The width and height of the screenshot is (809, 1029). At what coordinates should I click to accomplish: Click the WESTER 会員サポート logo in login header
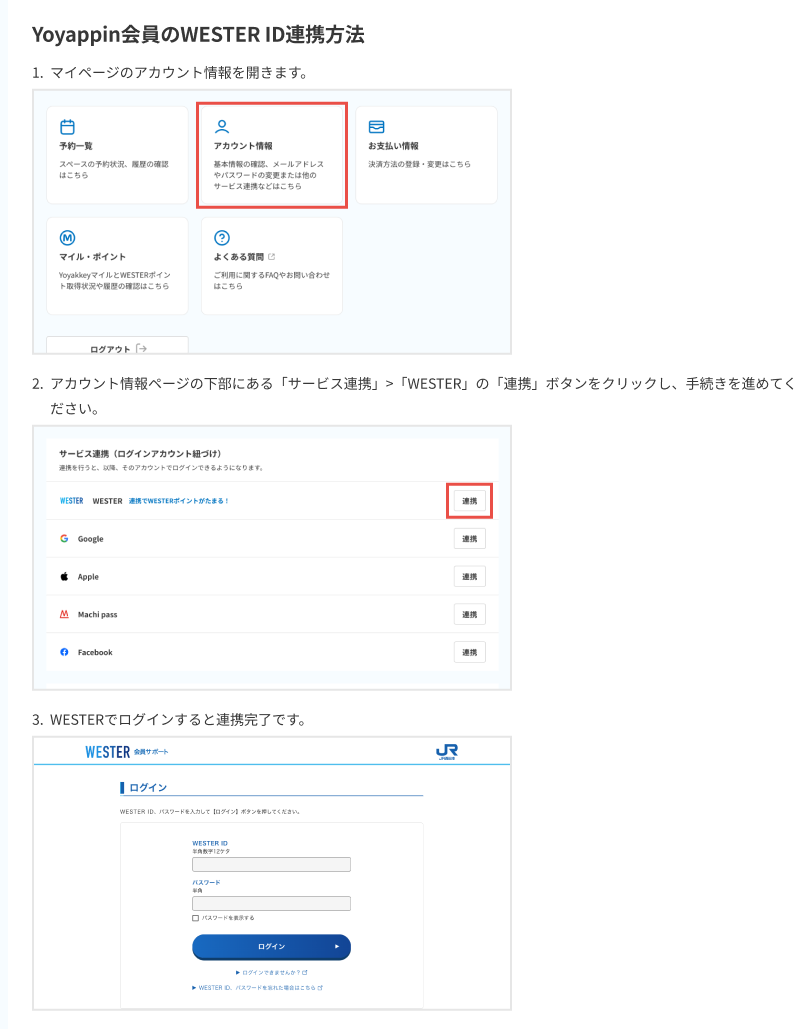127,752
